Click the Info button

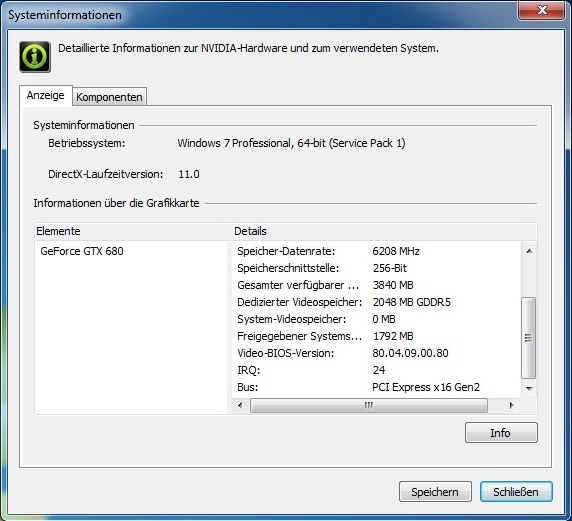pos(501,433)
